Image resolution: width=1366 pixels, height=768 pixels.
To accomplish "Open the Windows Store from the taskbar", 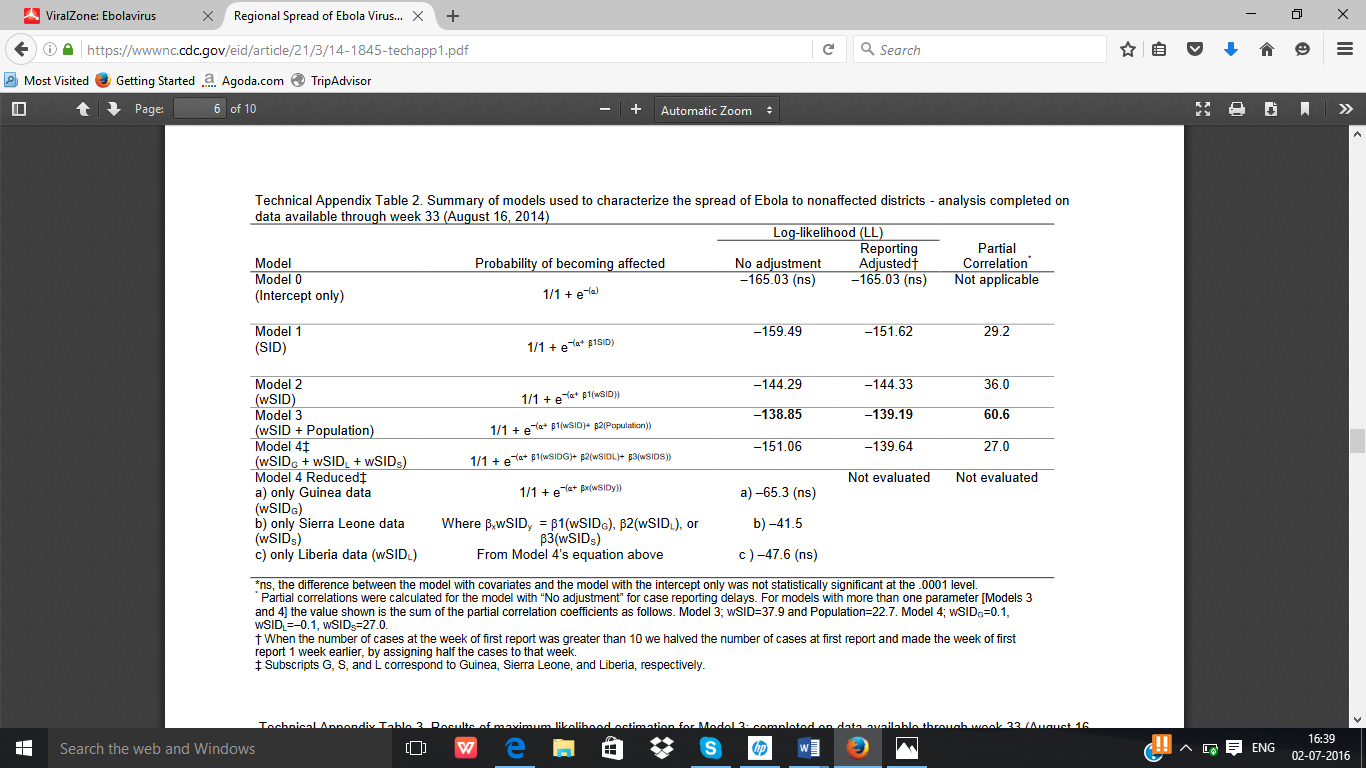I will coord(613,748).
